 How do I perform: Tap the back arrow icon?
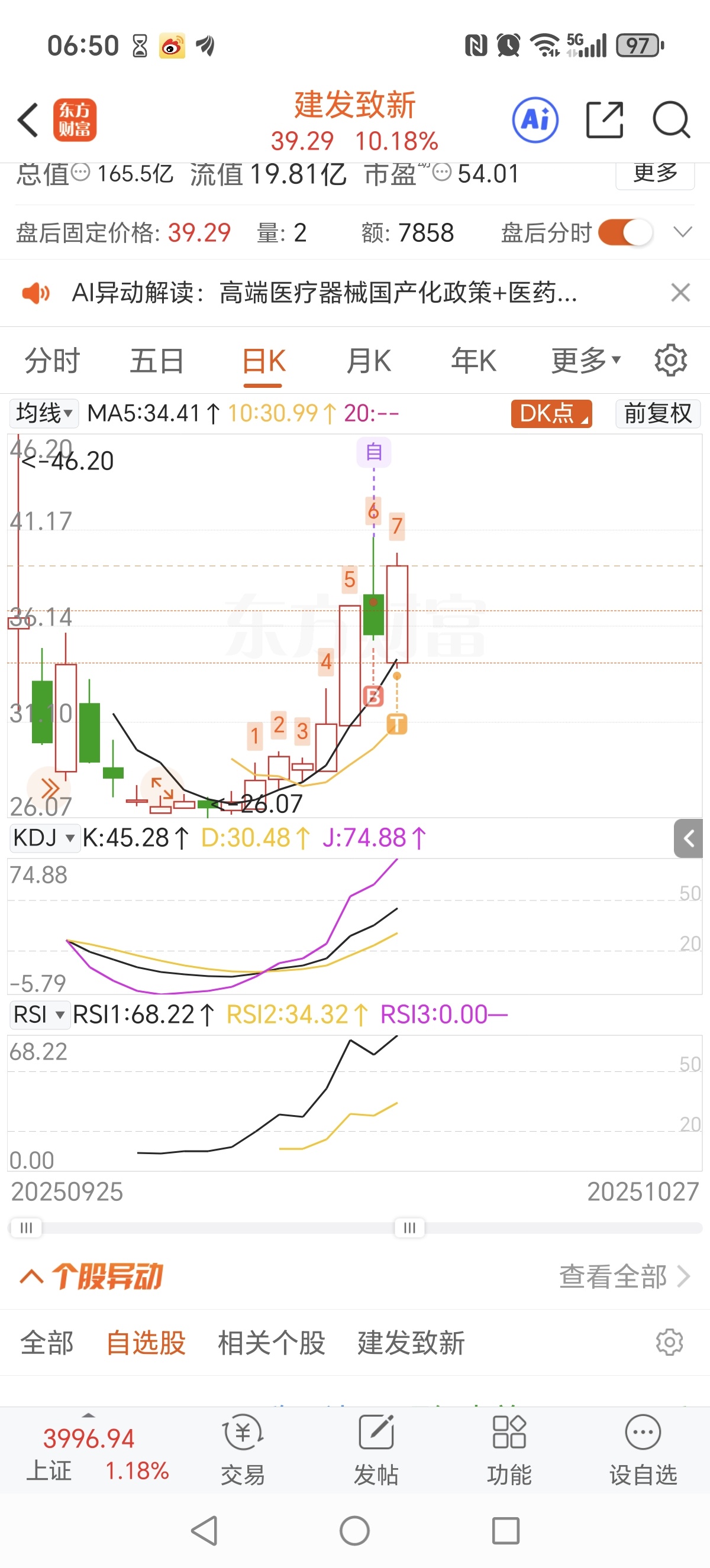(28, 120)
